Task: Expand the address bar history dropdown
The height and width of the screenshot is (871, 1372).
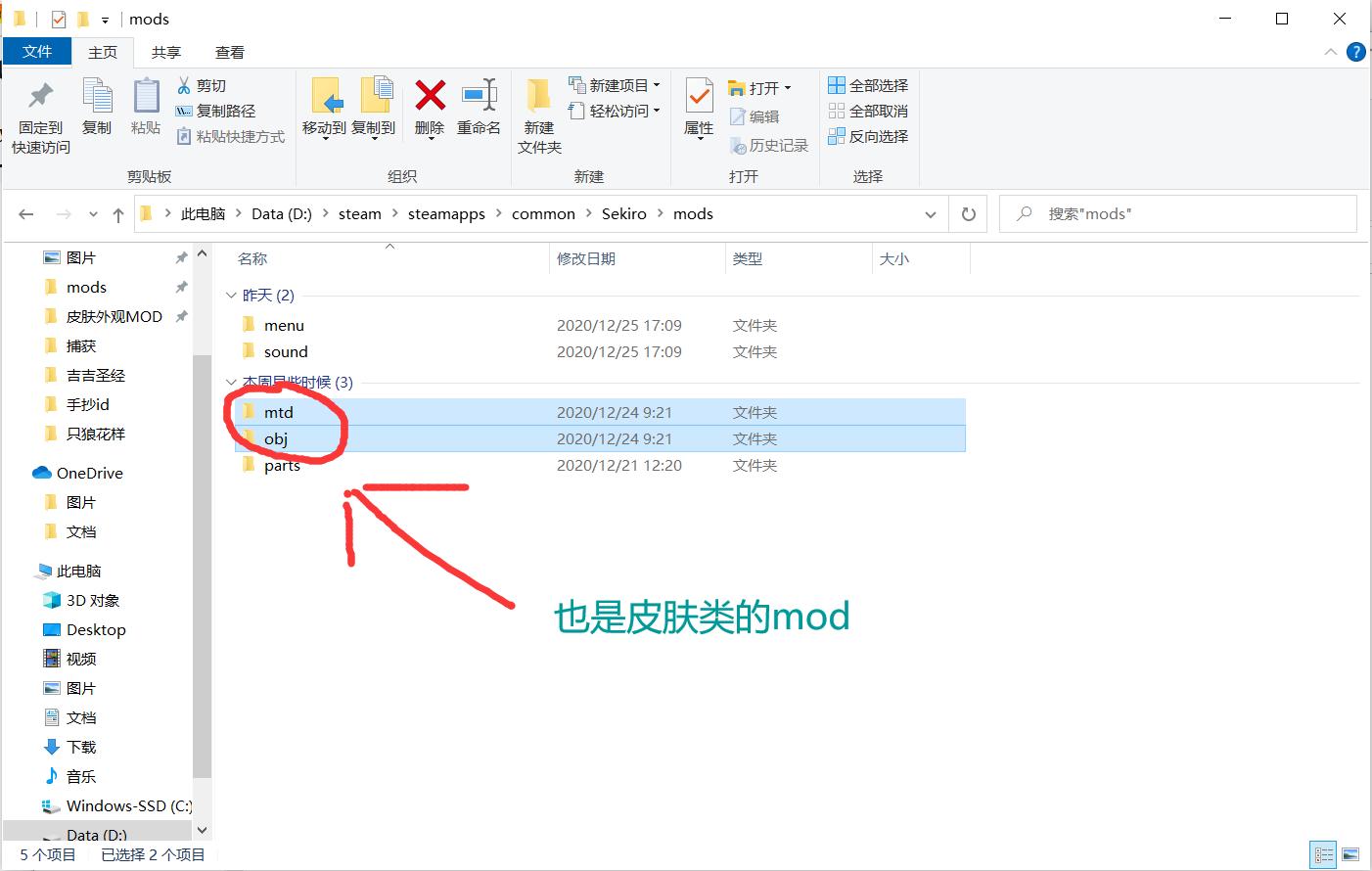Action: pos(930,214)
